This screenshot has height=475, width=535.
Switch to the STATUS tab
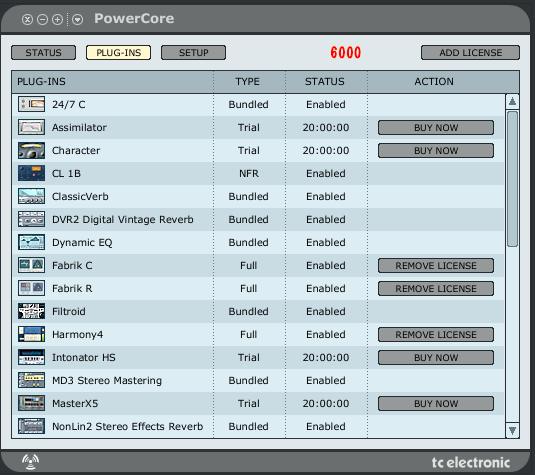click(x=43, y=53)
